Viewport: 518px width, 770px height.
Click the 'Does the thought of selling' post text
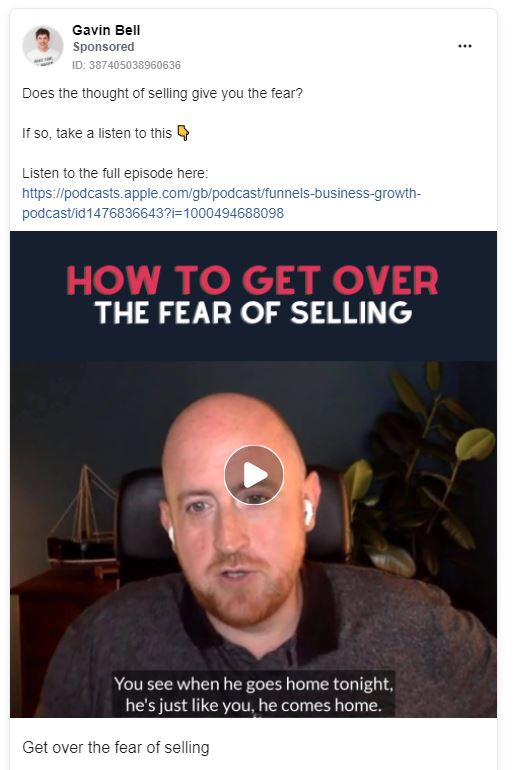pos(163,93)
